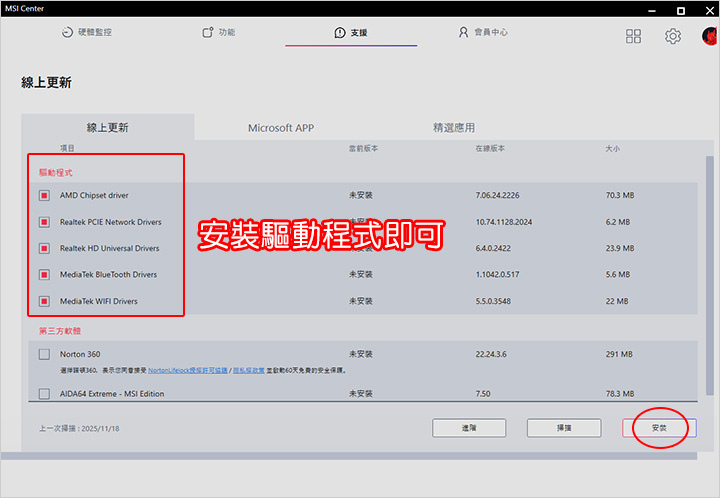Click the 掃描 scan button
This screenshot has width=720, height=498.
pos(564,428)
